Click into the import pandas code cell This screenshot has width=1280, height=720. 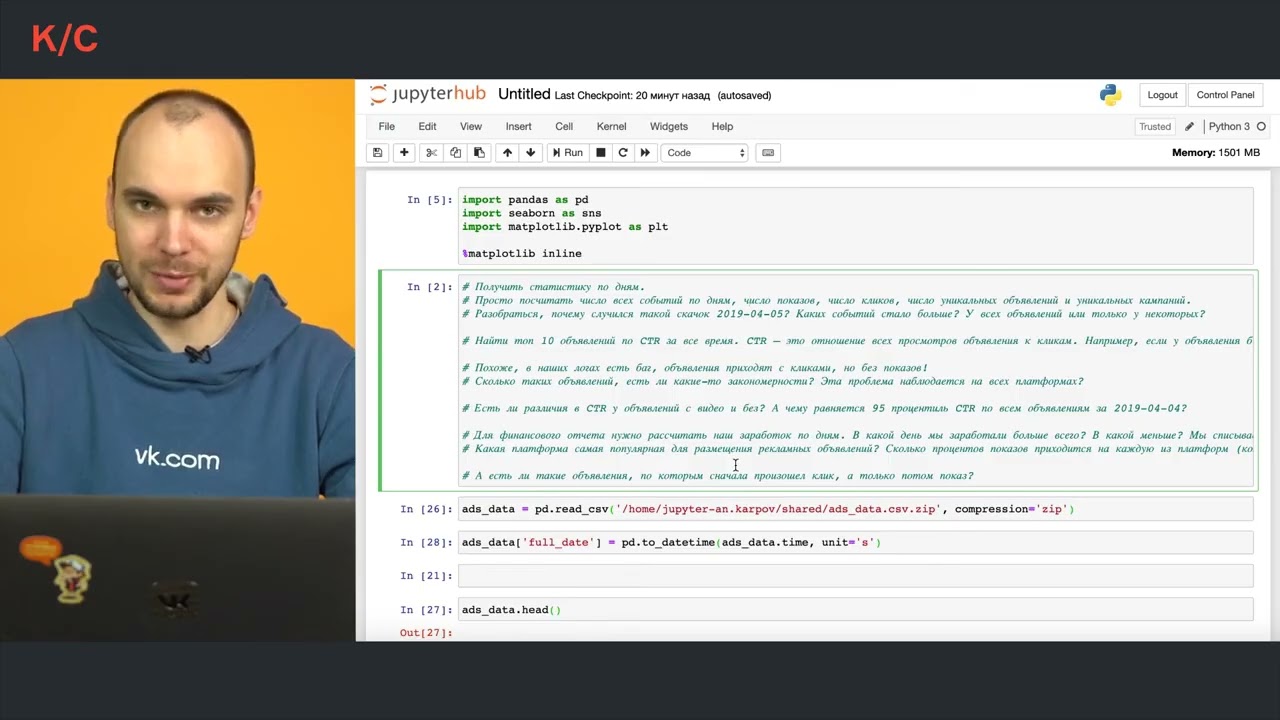pyautogui.click(x=855, y=227)
